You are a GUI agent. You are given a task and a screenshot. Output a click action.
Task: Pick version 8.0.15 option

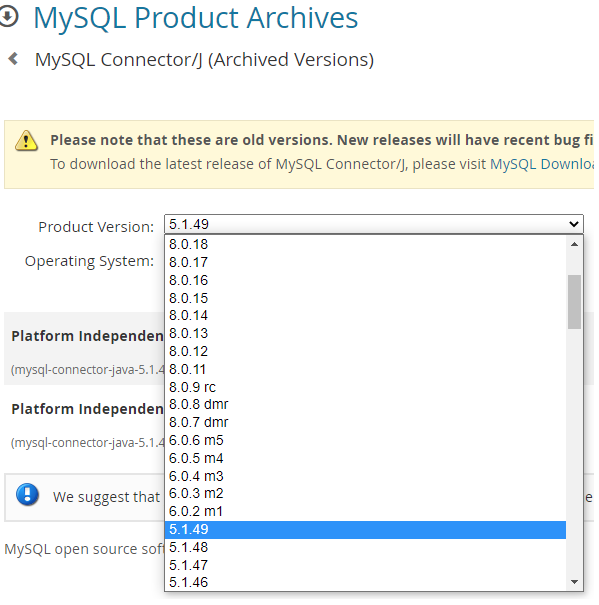click(365, 298)
